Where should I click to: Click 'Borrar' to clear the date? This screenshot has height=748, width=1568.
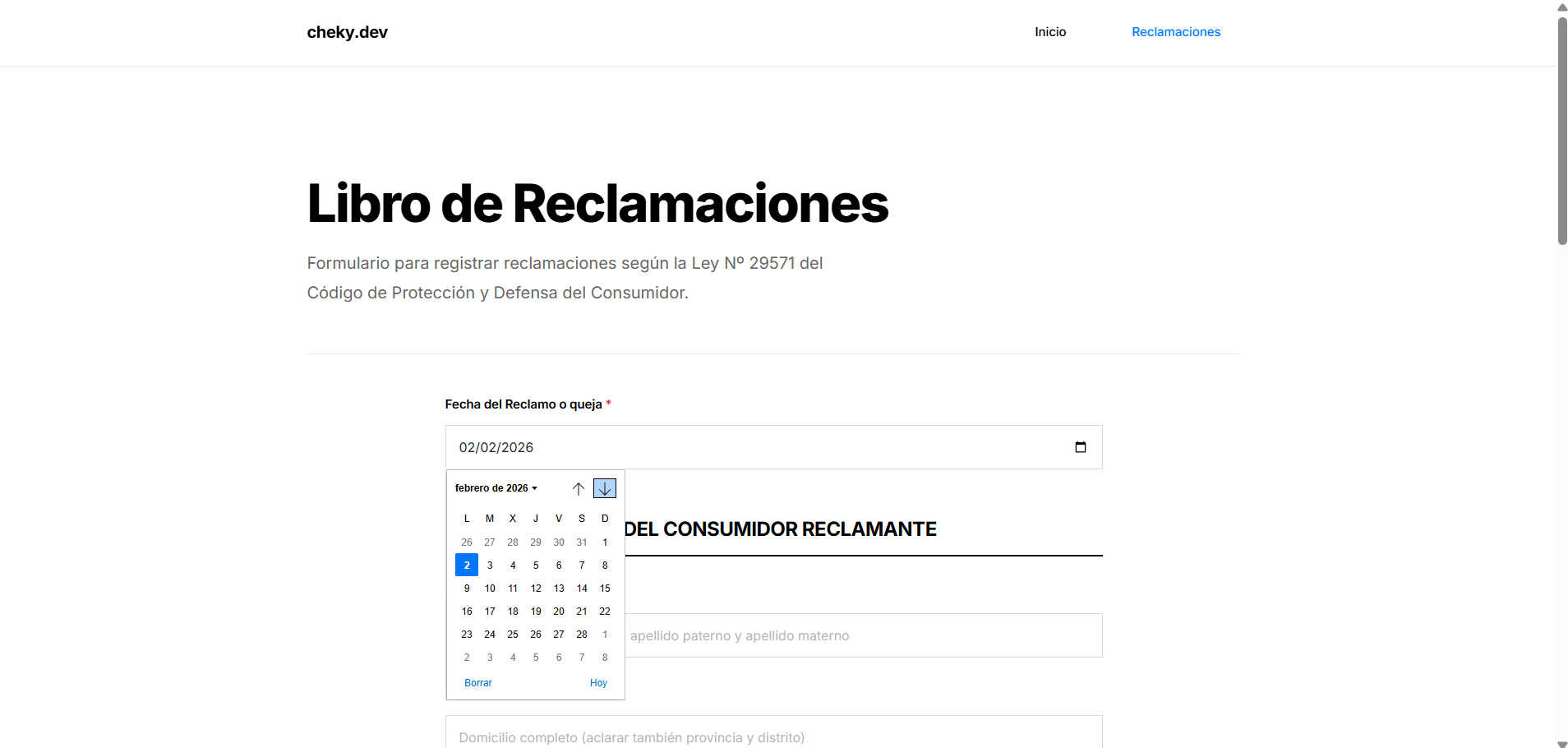point(477,682)
